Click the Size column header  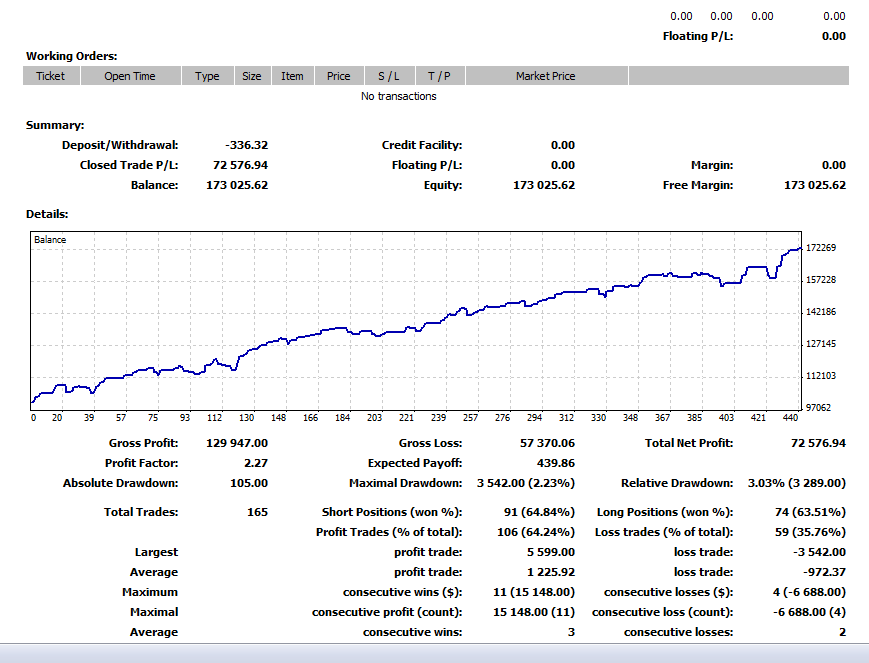(x=252, y=76)
